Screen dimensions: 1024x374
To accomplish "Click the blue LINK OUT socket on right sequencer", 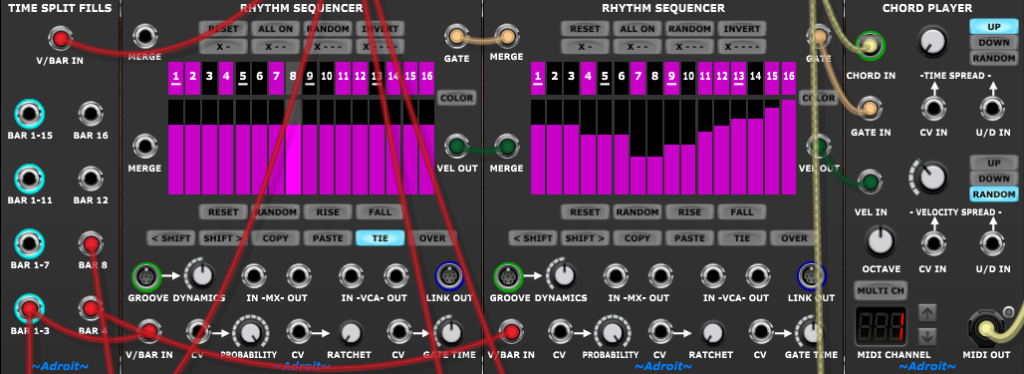I will [810, 277].
